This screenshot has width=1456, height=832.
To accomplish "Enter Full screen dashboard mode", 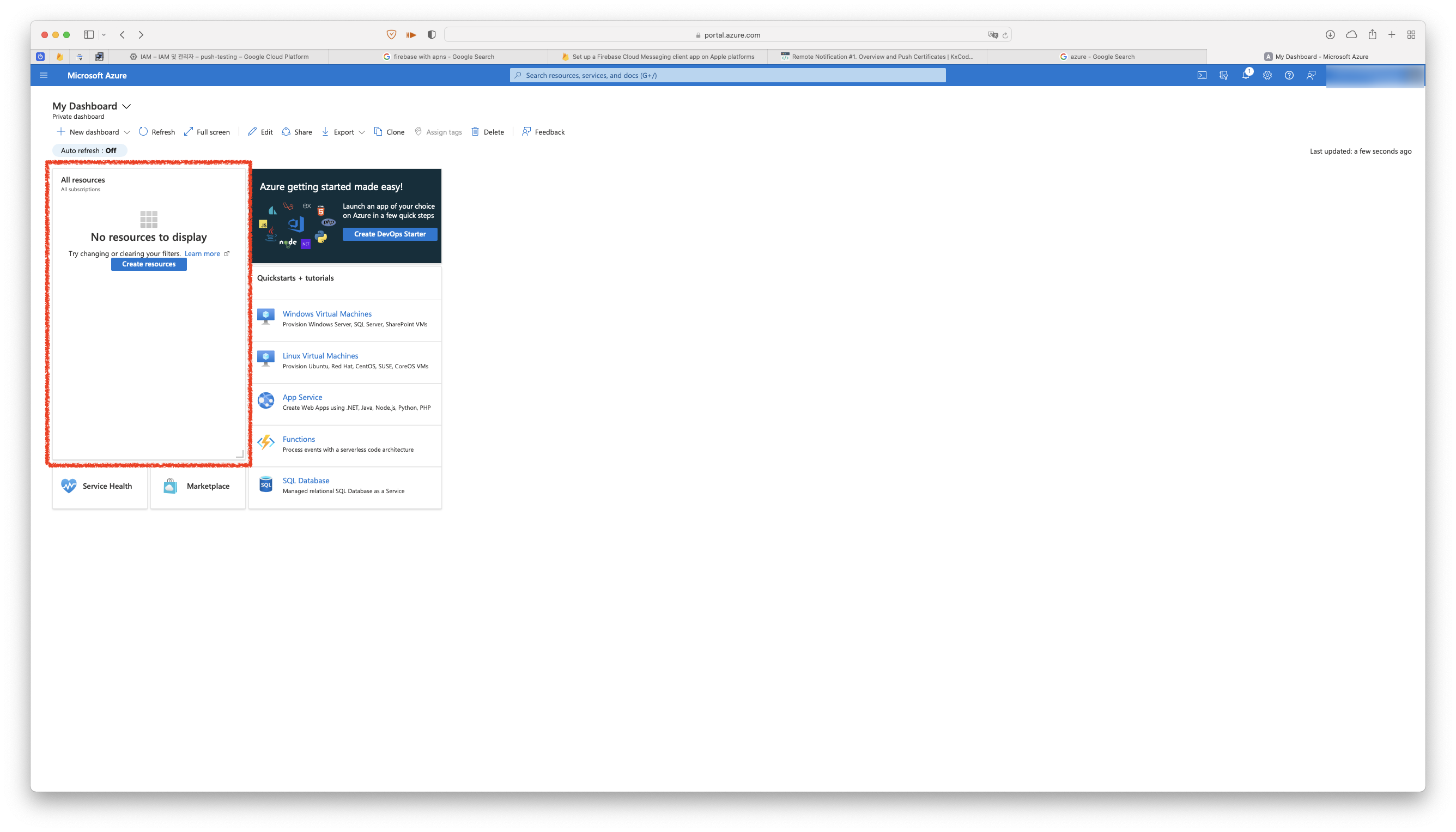I will click(207, 132).
